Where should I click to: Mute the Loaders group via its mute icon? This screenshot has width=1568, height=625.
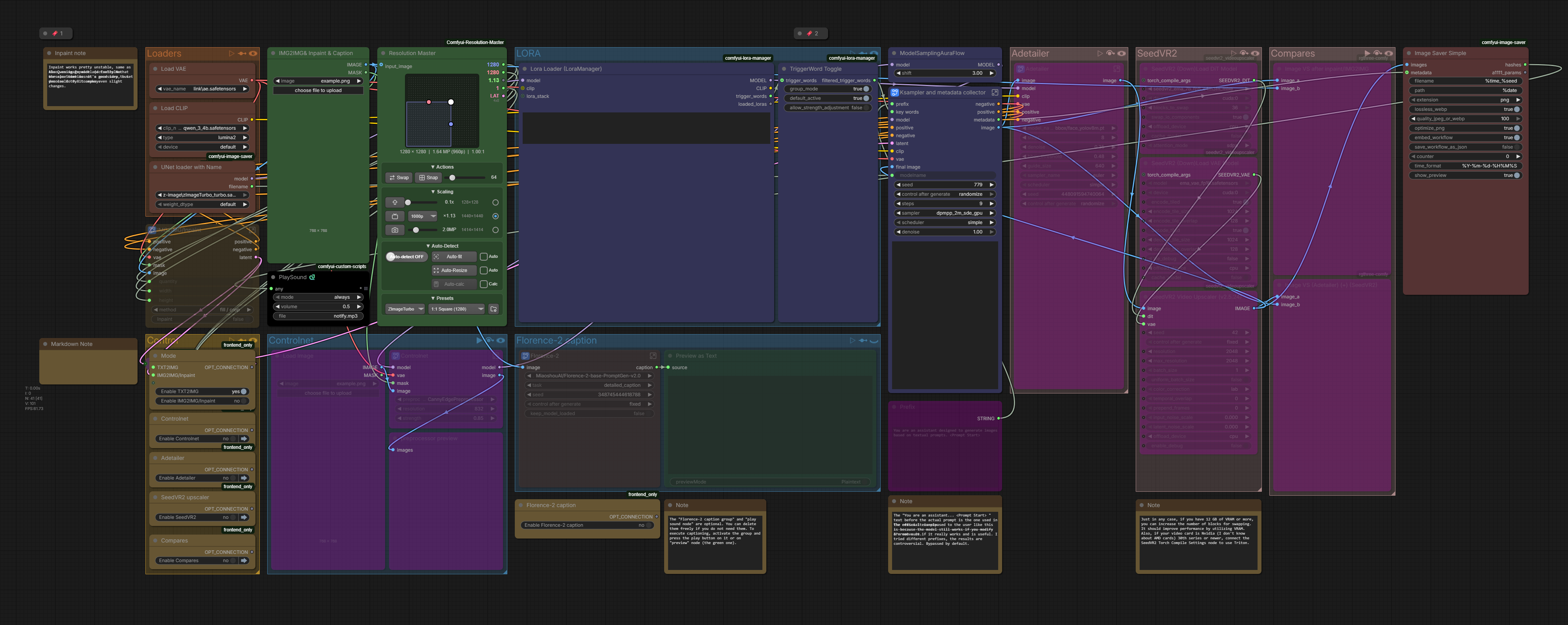[x=242, y=53]
